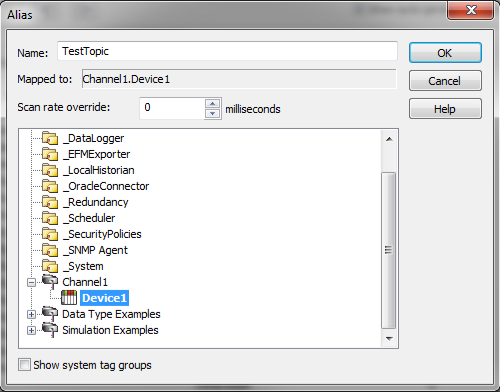This screenshot has width=500, height=392.
Task: Click the Data Type Examples channel icon
Action: point(50,314)
